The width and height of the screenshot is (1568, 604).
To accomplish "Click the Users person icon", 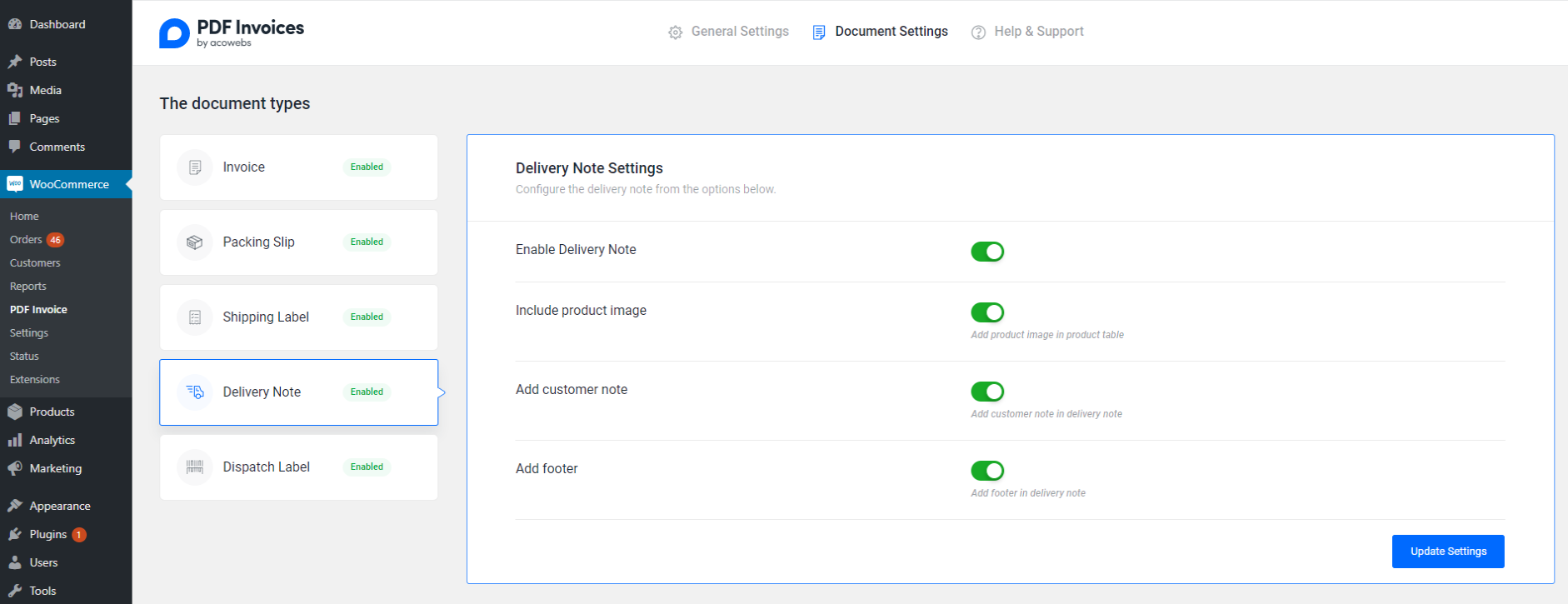I will click(14, 562).
